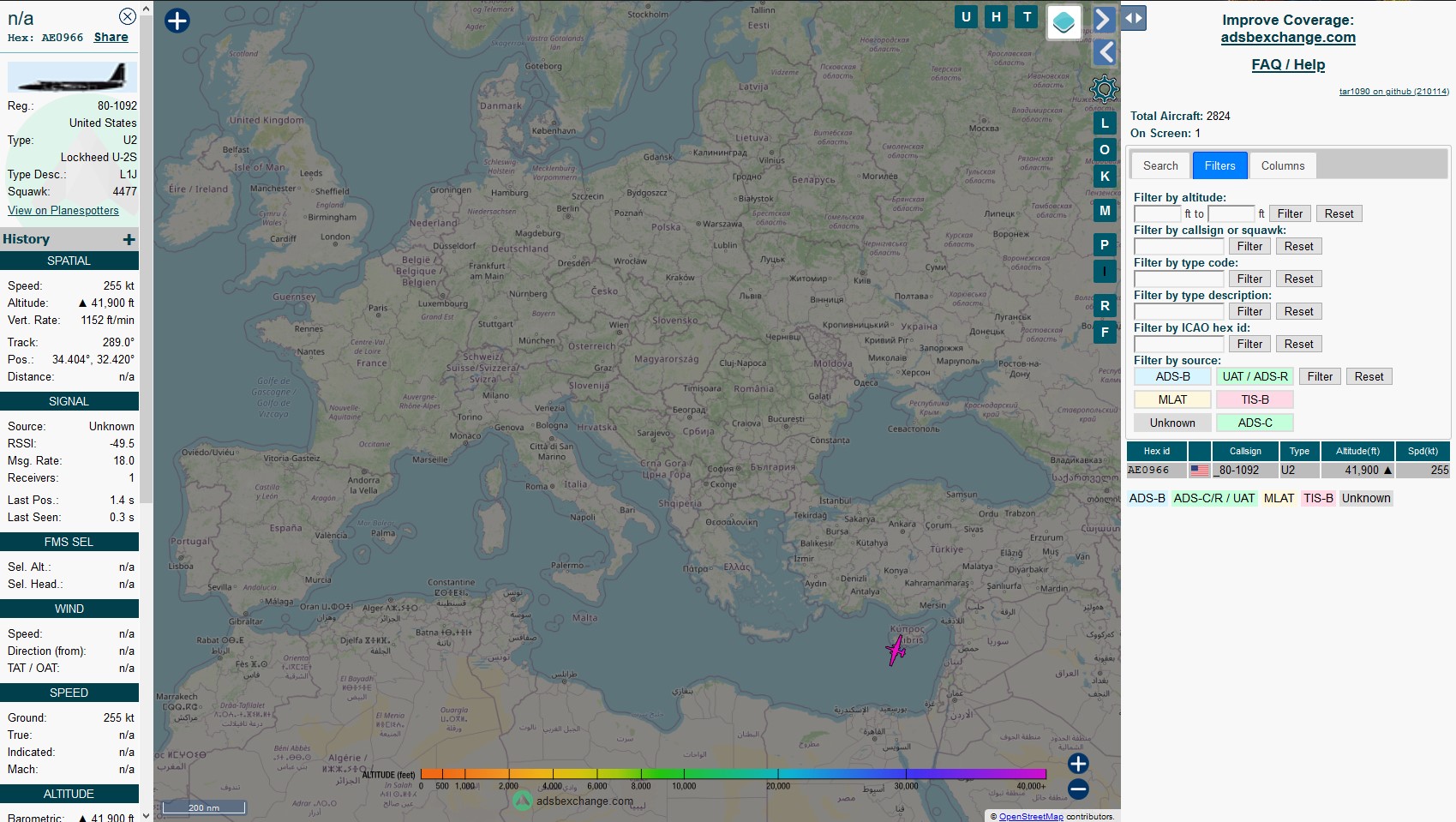Select the ADS-B source option

(x=1172, y=376)
